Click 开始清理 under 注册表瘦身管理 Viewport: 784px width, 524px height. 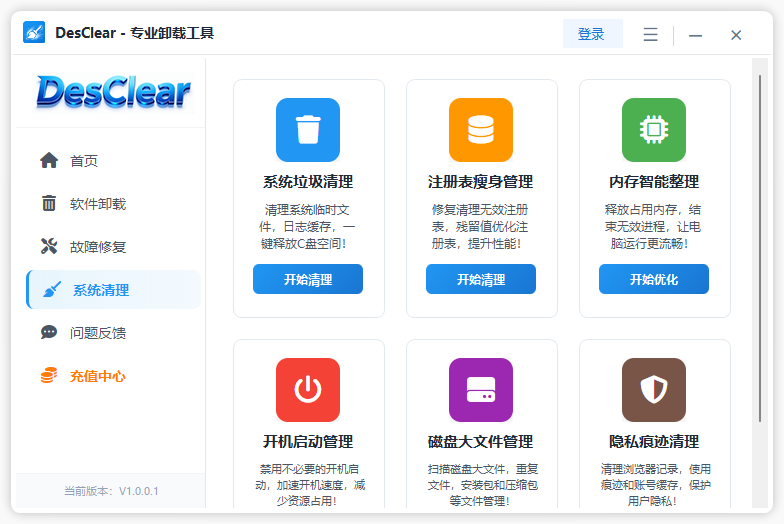(x=481, y=279)
